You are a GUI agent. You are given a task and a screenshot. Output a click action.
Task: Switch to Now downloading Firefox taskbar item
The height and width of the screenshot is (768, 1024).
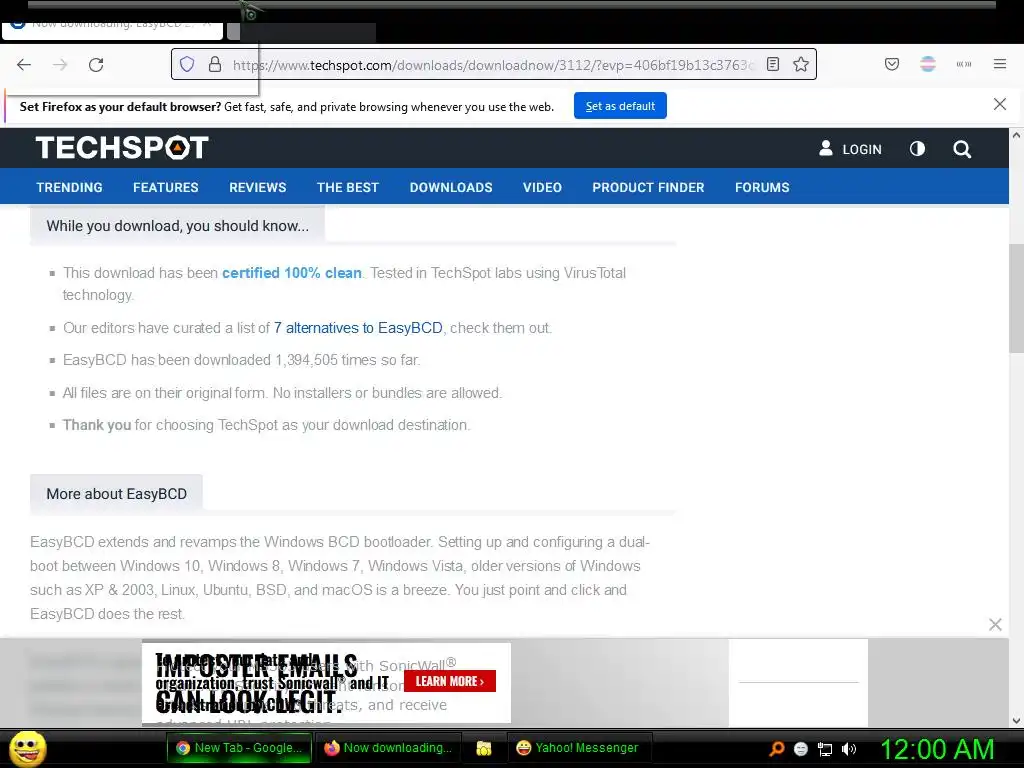(388, 748)
